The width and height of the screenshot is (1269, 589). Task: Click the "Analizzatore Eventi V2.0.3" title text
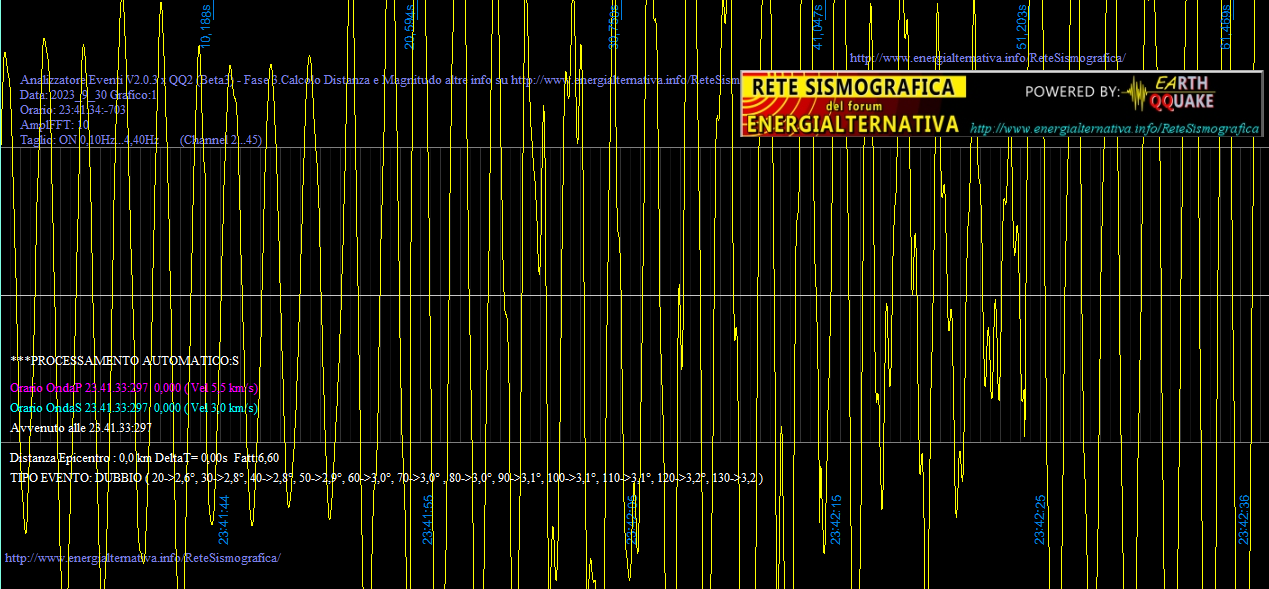(87, 80)
